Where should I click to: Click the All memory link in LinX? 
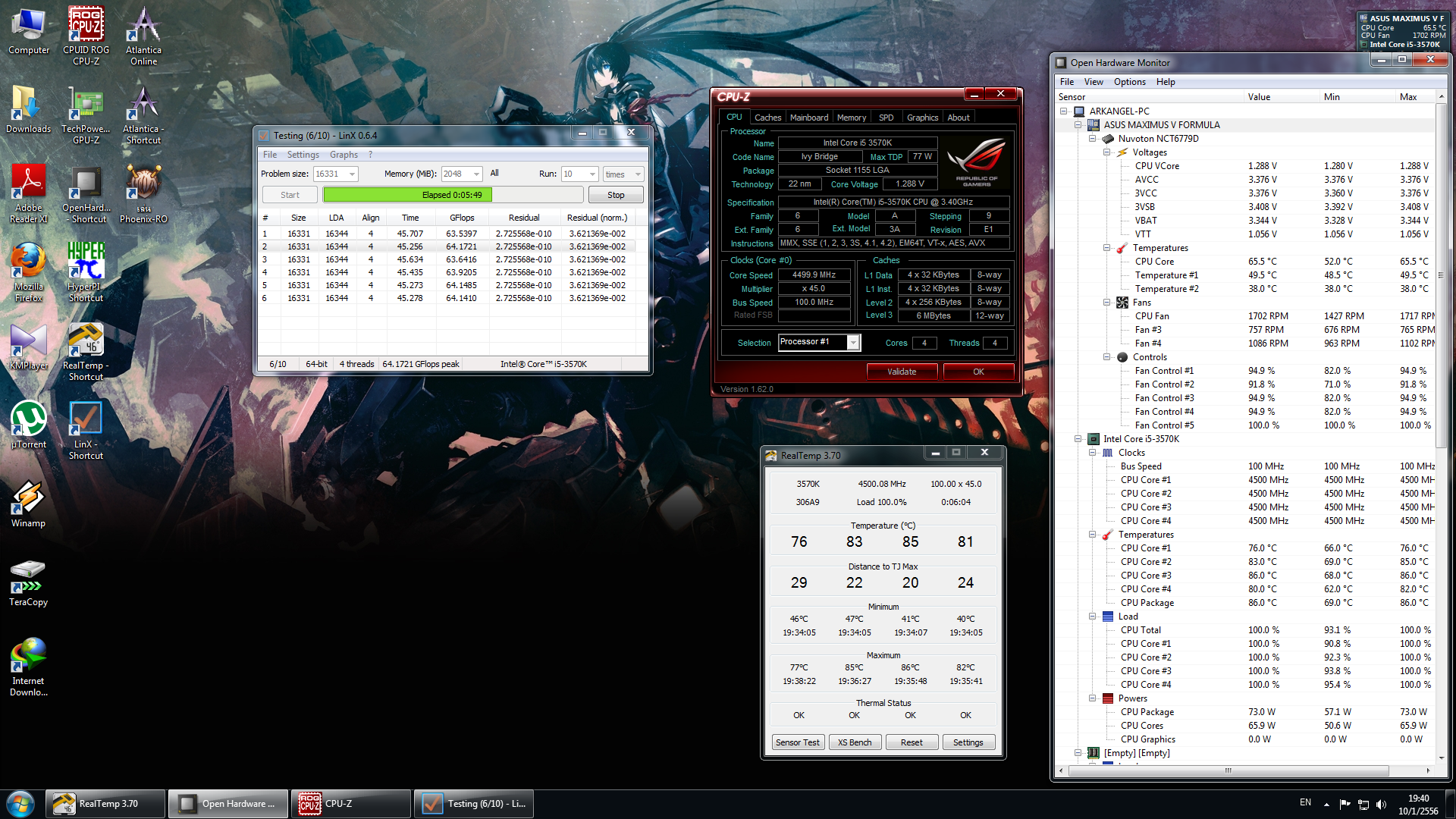(494, 174)
